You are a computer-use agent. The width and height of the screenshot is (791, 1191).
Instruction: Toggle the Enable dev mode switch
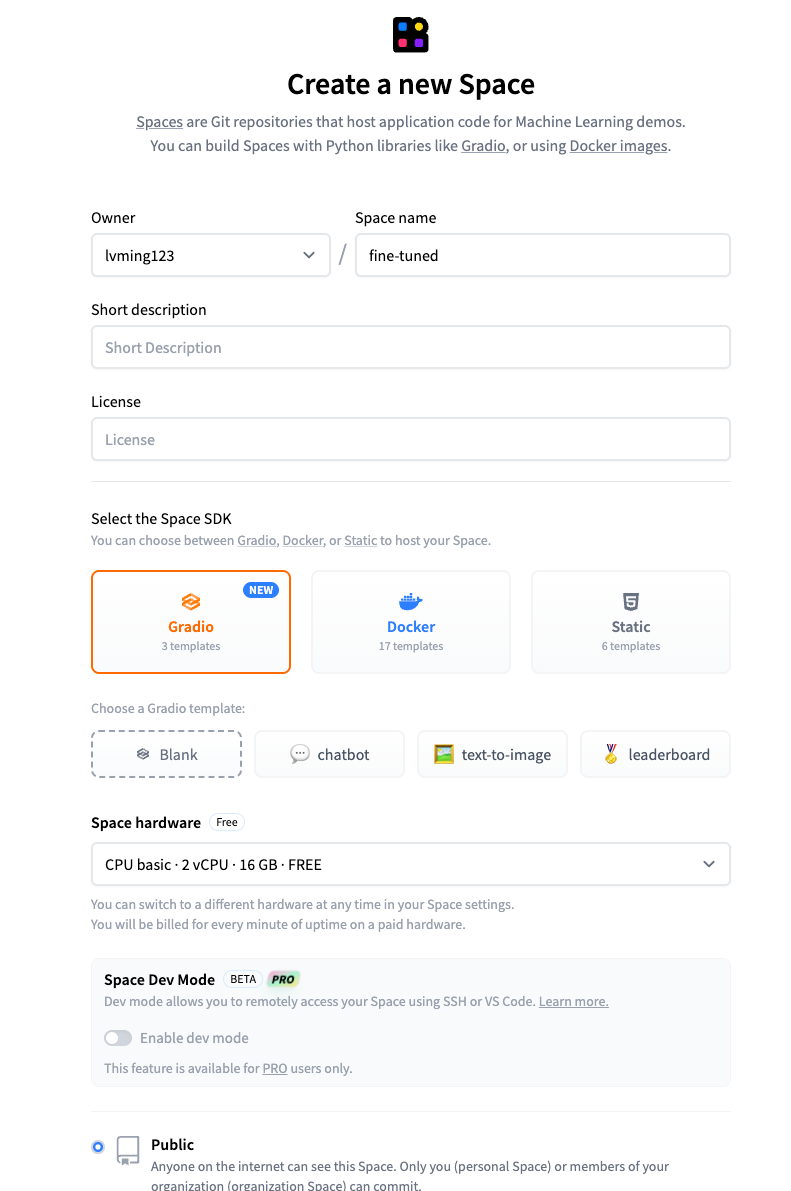click(x=118, y=1038)
